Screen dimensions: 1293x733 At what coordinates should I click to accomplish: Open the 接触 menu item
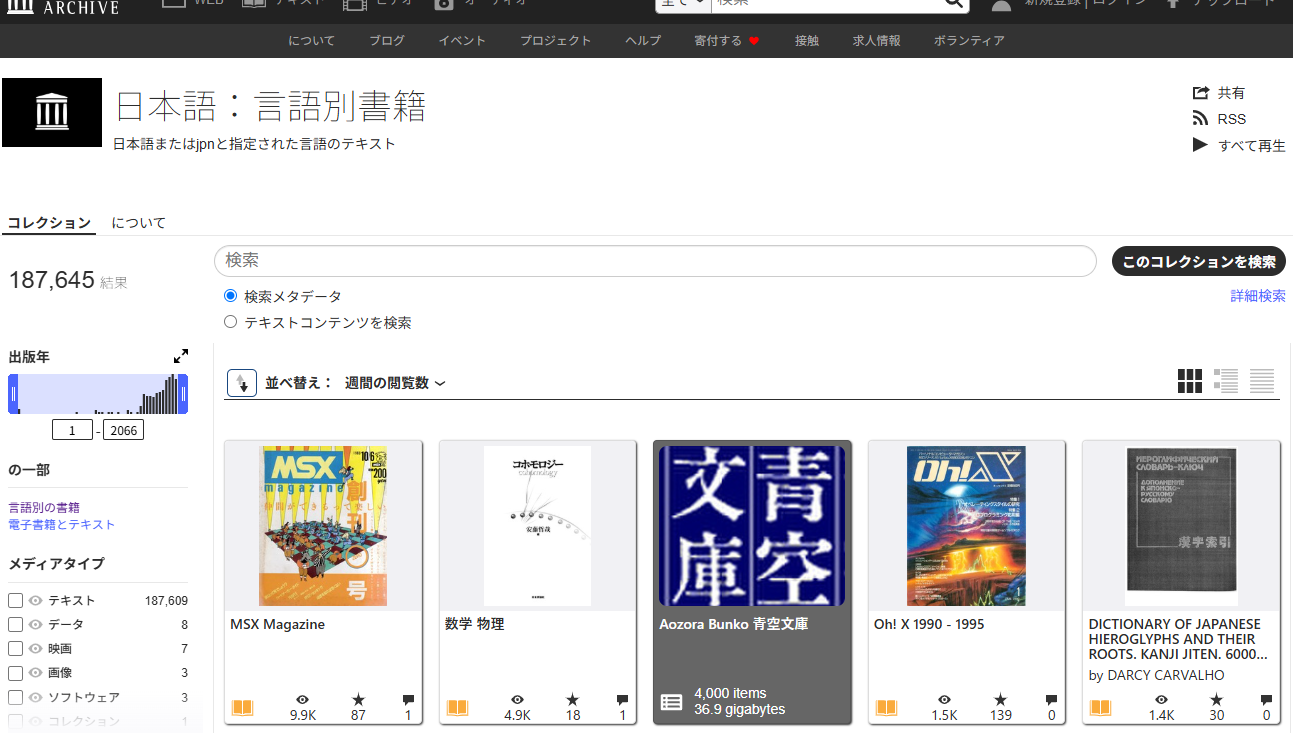[x=807, y=41]
